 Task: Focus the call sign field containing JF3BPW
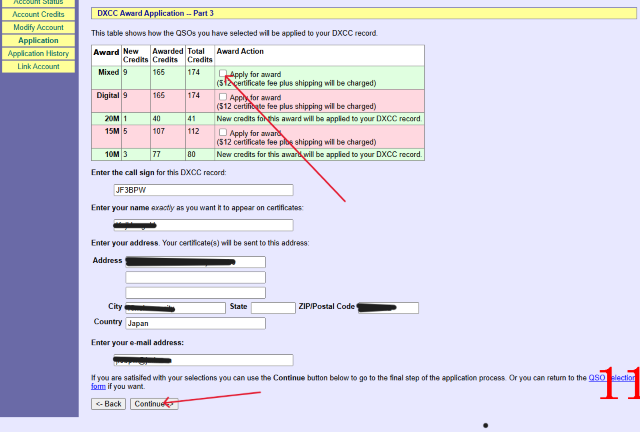[203, 190]
